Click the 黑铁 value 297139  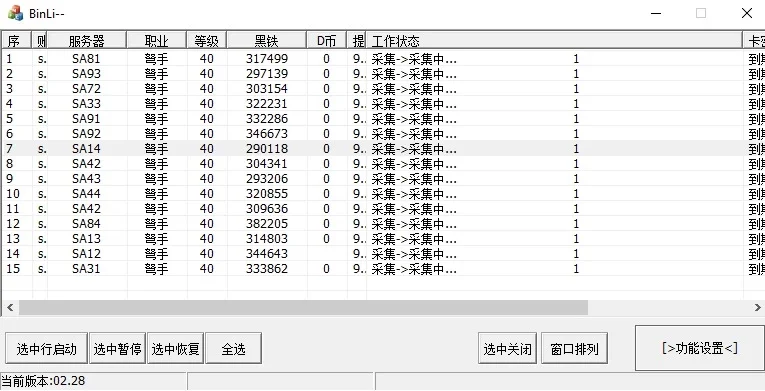pos(267,74)
